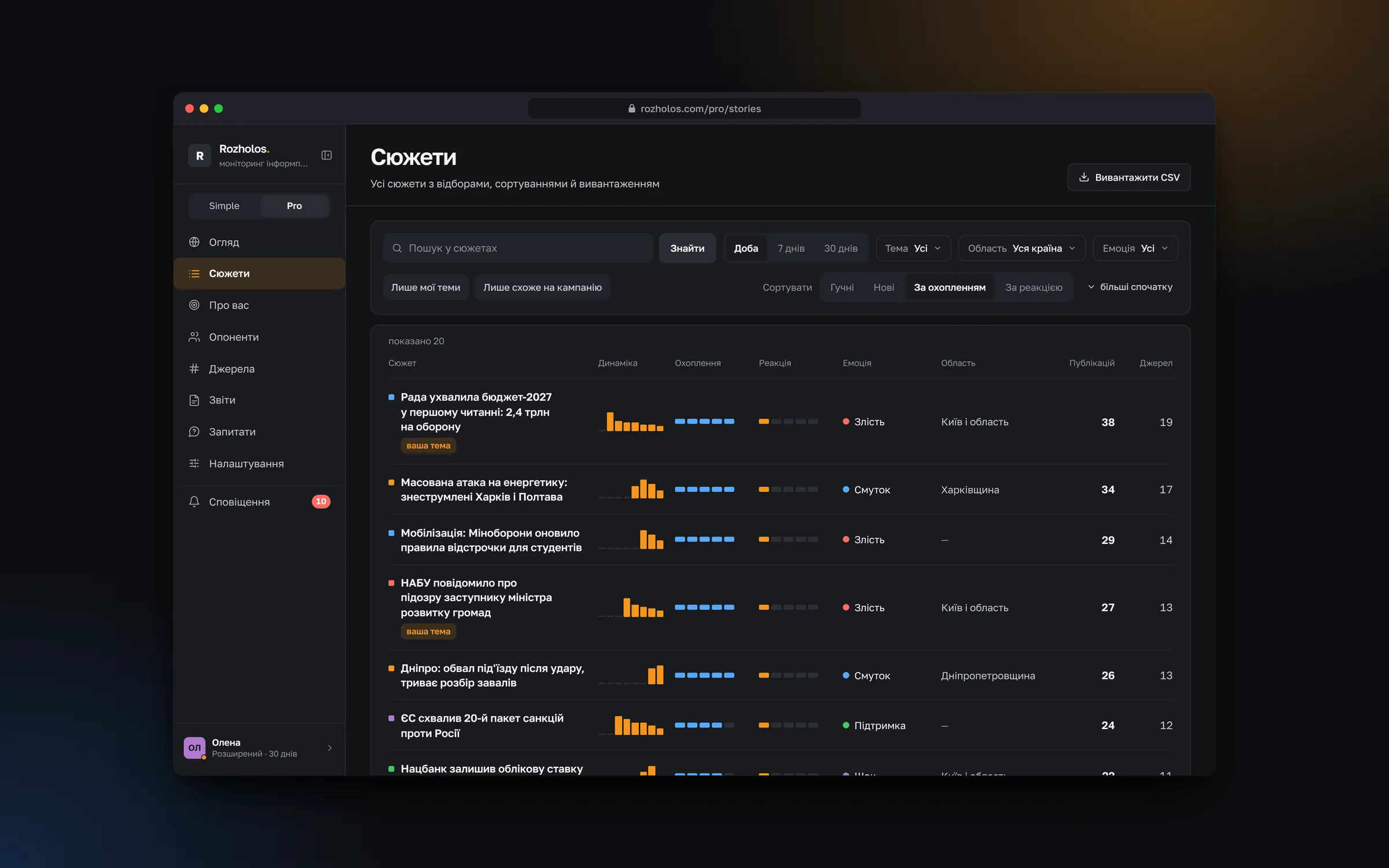Click the lock icon in address bar
The width and height of the screenshot is (1389, 868).
click(x=631, y=109)
